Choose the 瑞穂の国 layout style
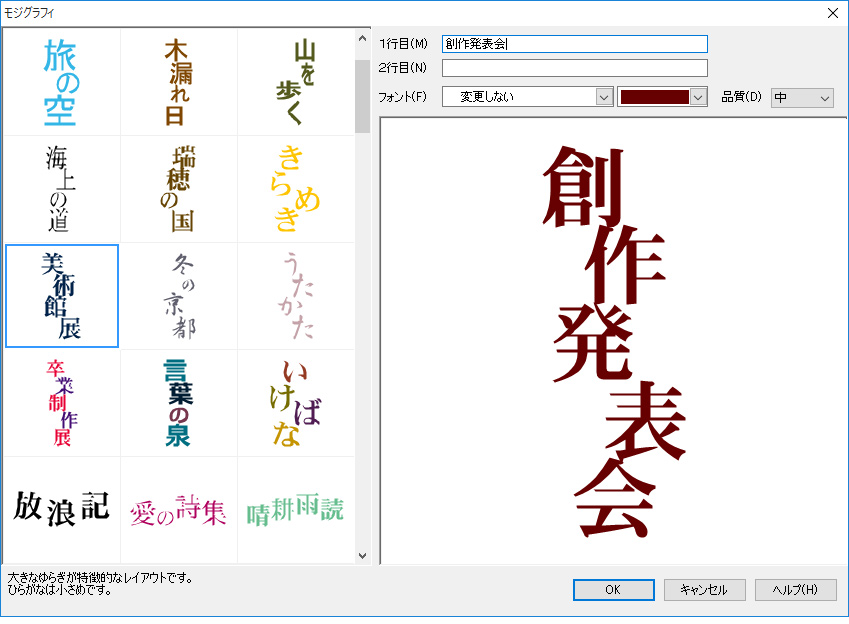The width and height of the screenshot is (849, 624). point(178,189)
